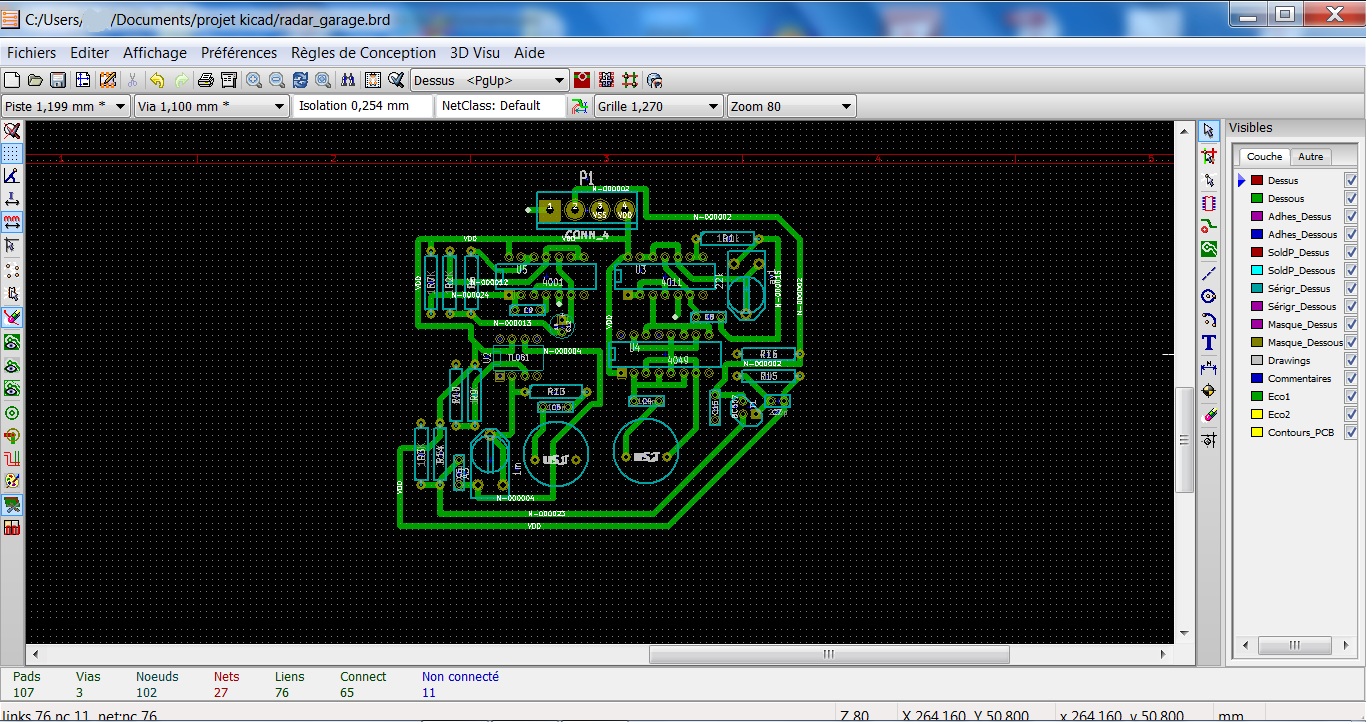This screenshot has height=724, width=1372.
Task: Select the Add module tool
Action: (x=1209, y=203)
